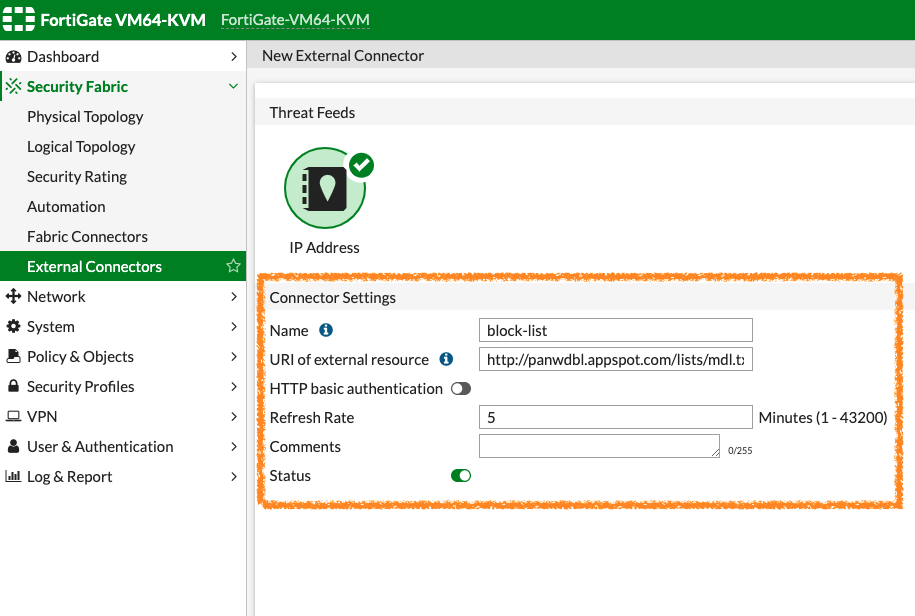This screenshot has width=915, height=616.
Task: Click the Network icon in sidebar
Action: click(13, 296)
